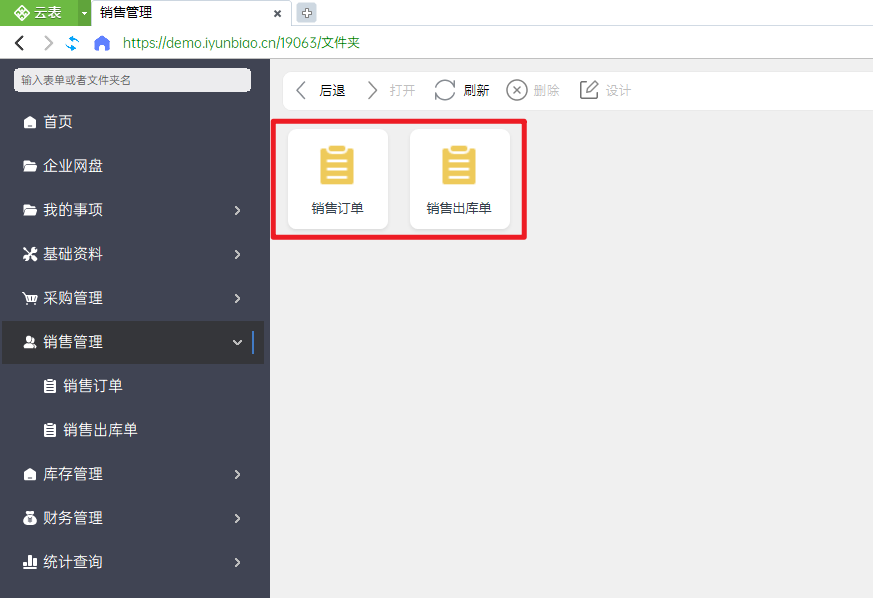Reload page with blue refresh icon
Viewport: 873px width, 598px height.
click(72, 43)
